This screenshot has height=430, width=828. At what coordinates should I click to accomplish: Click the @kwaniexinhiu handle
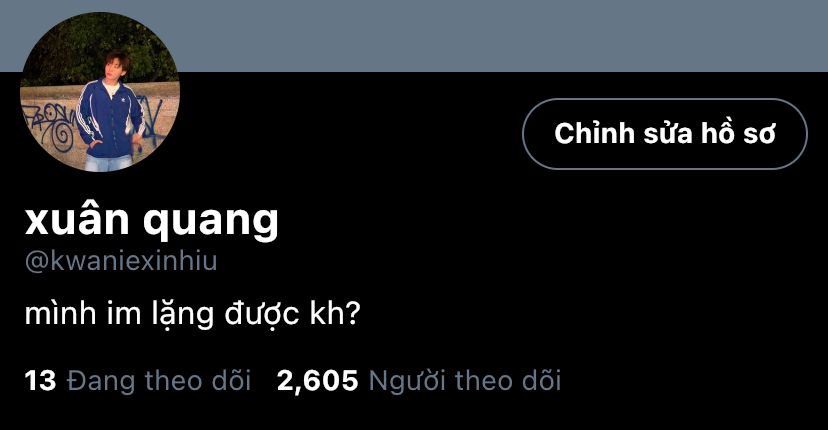click(121, 261)
